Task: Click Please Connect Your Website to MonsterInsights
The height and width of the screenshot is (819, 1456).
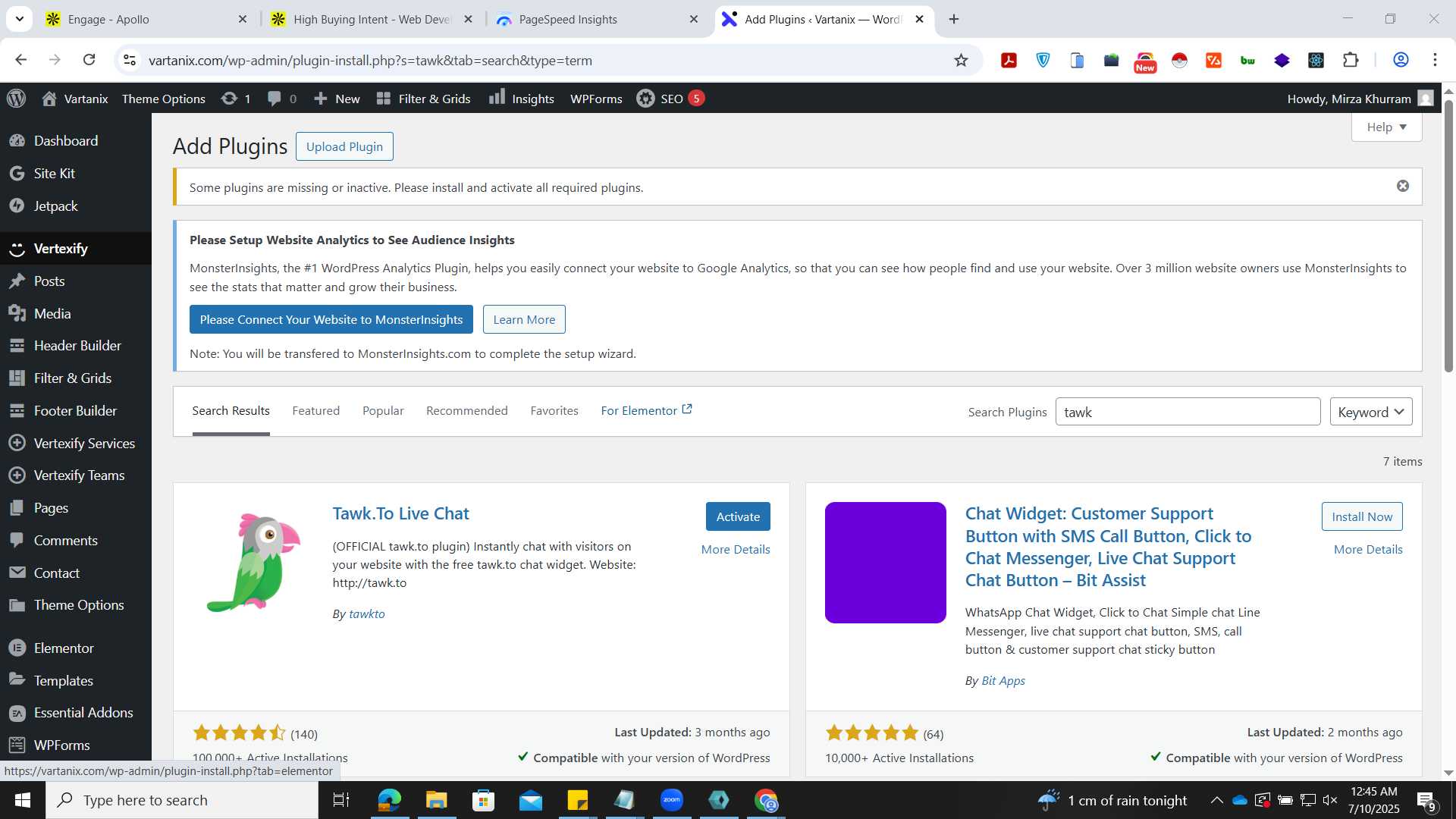Action: click(331, 319)
